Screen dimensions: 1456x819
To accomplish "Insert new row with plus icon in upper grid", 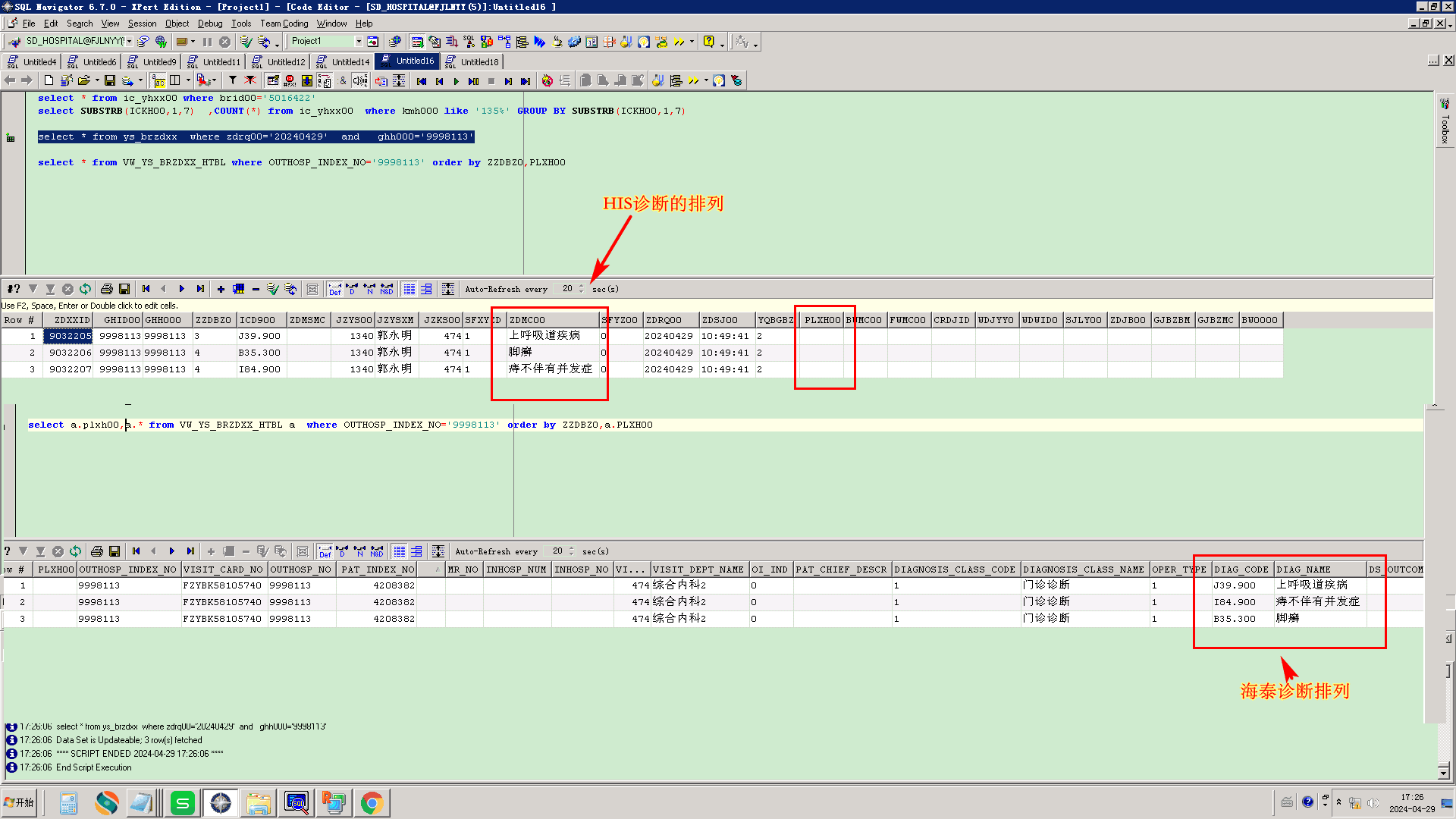I will (x=221, y=289).
